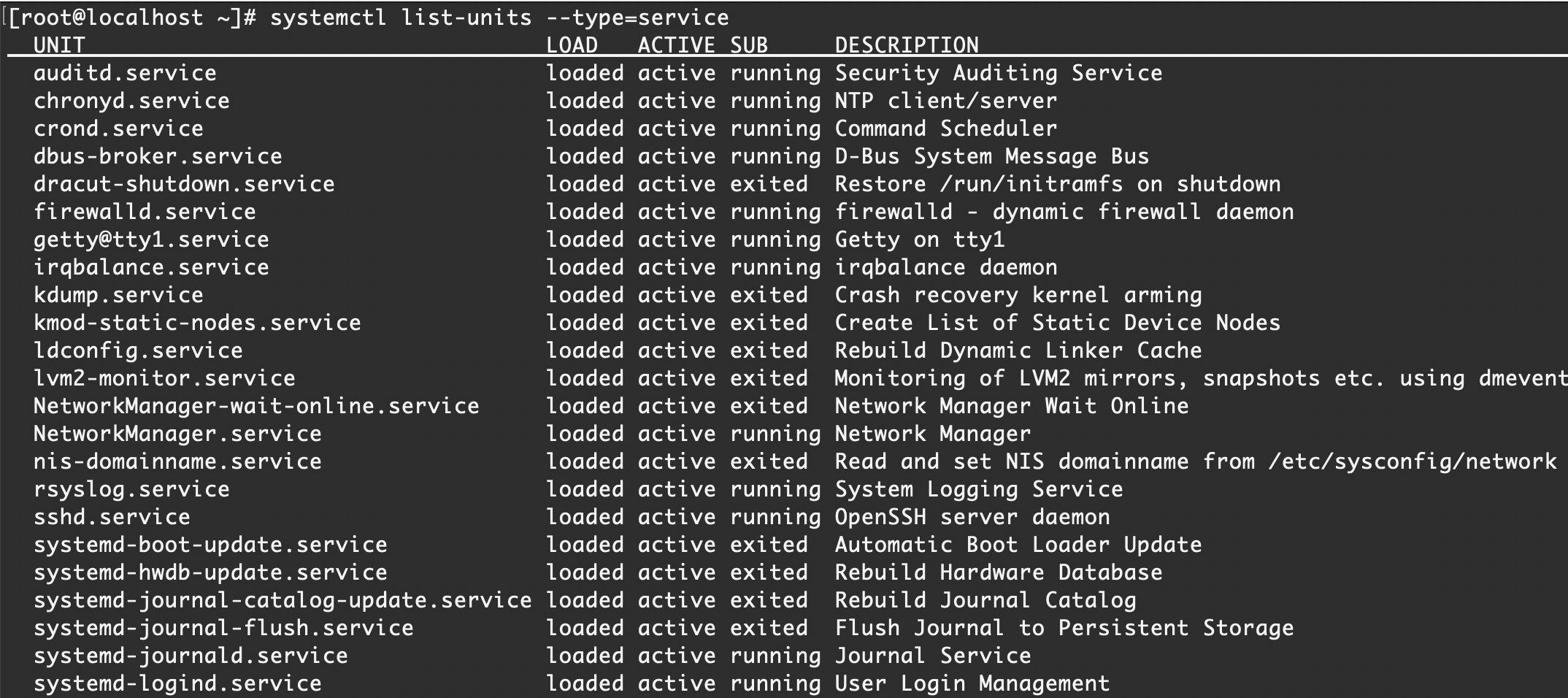
Task: Click the getty@tty1.service unit name
Action: [x=151, y=239]
